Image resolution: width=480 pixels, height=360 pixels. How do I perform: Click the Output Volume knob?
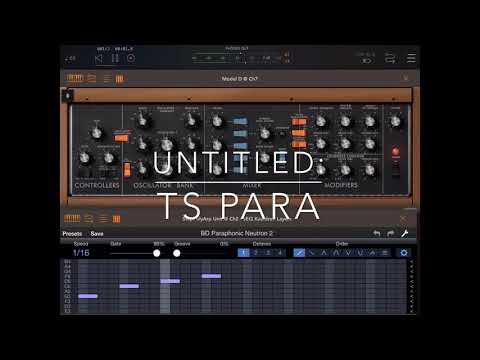coord(396,121)
